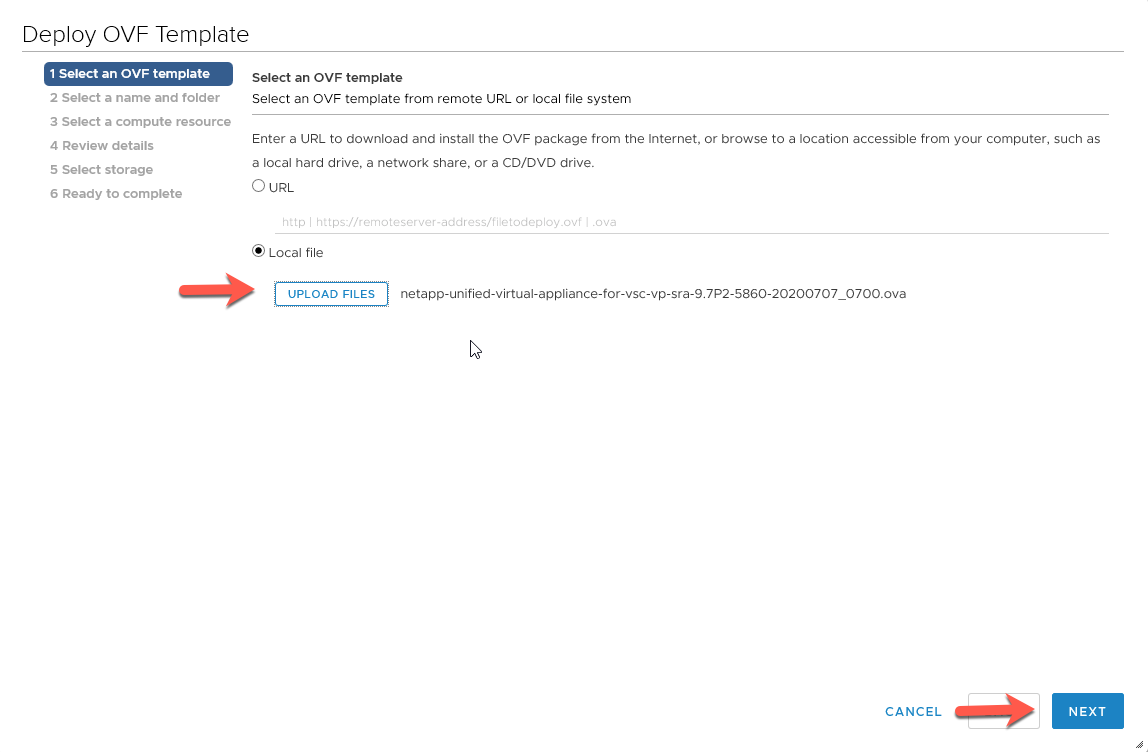Open step 3 Select a compute resource
This screenshot has width=1148, height=752.
pos(140,121)
